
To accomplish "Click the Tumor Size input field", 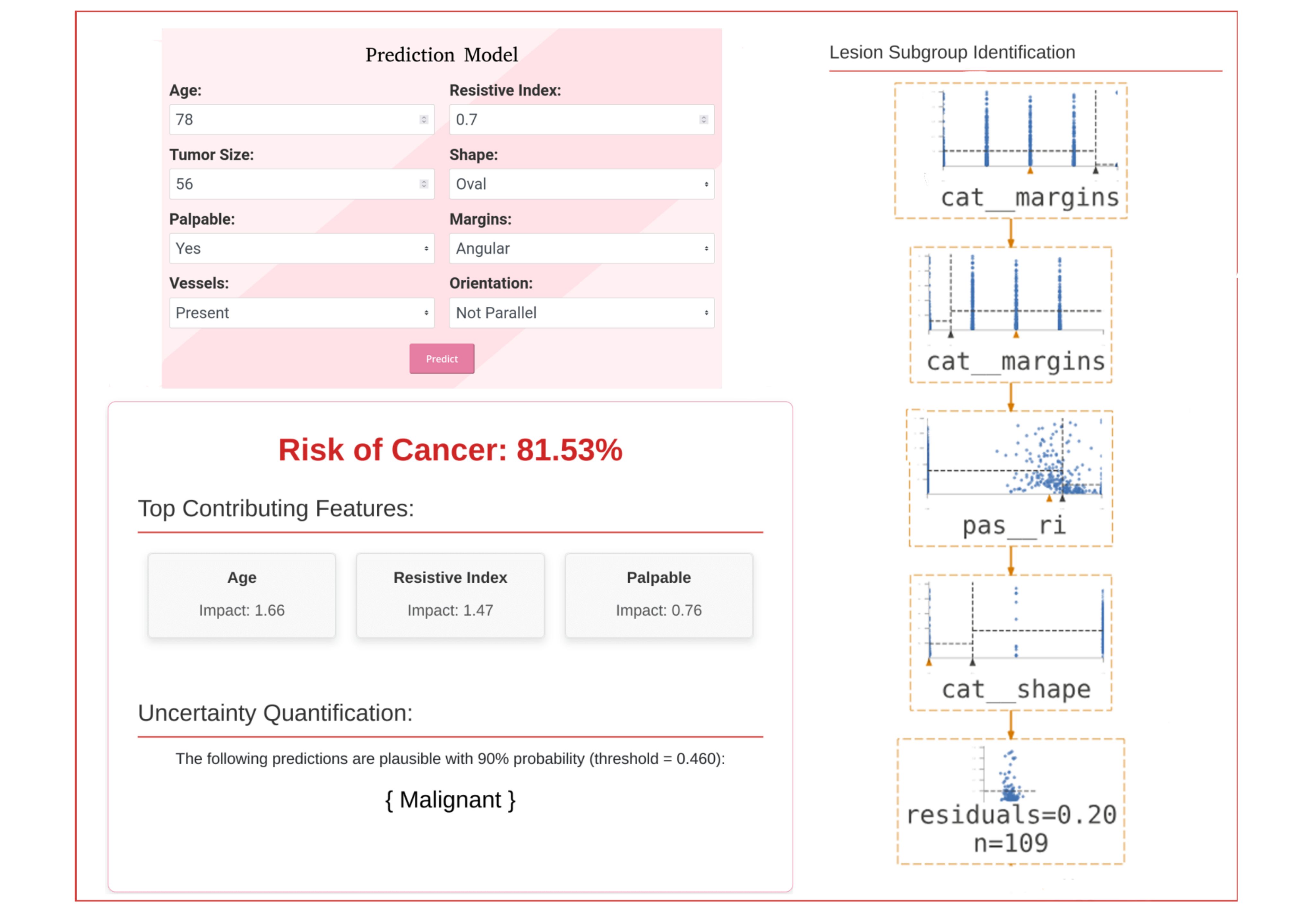I will coord(290,184).
